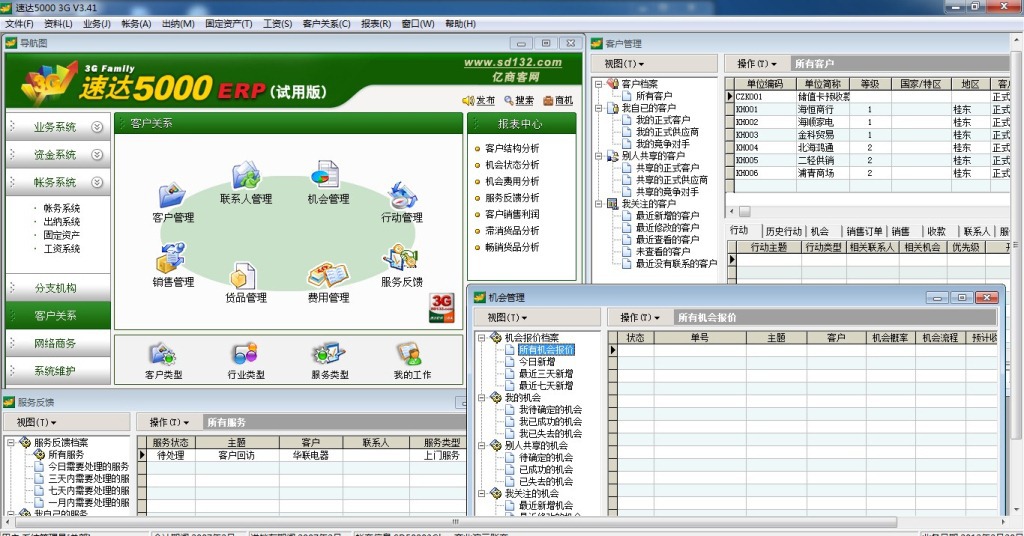Open 机会状态分析 report link
The height and width of the screenshot is (536, 1024).
pyautogui.click(x=512, y=165)
